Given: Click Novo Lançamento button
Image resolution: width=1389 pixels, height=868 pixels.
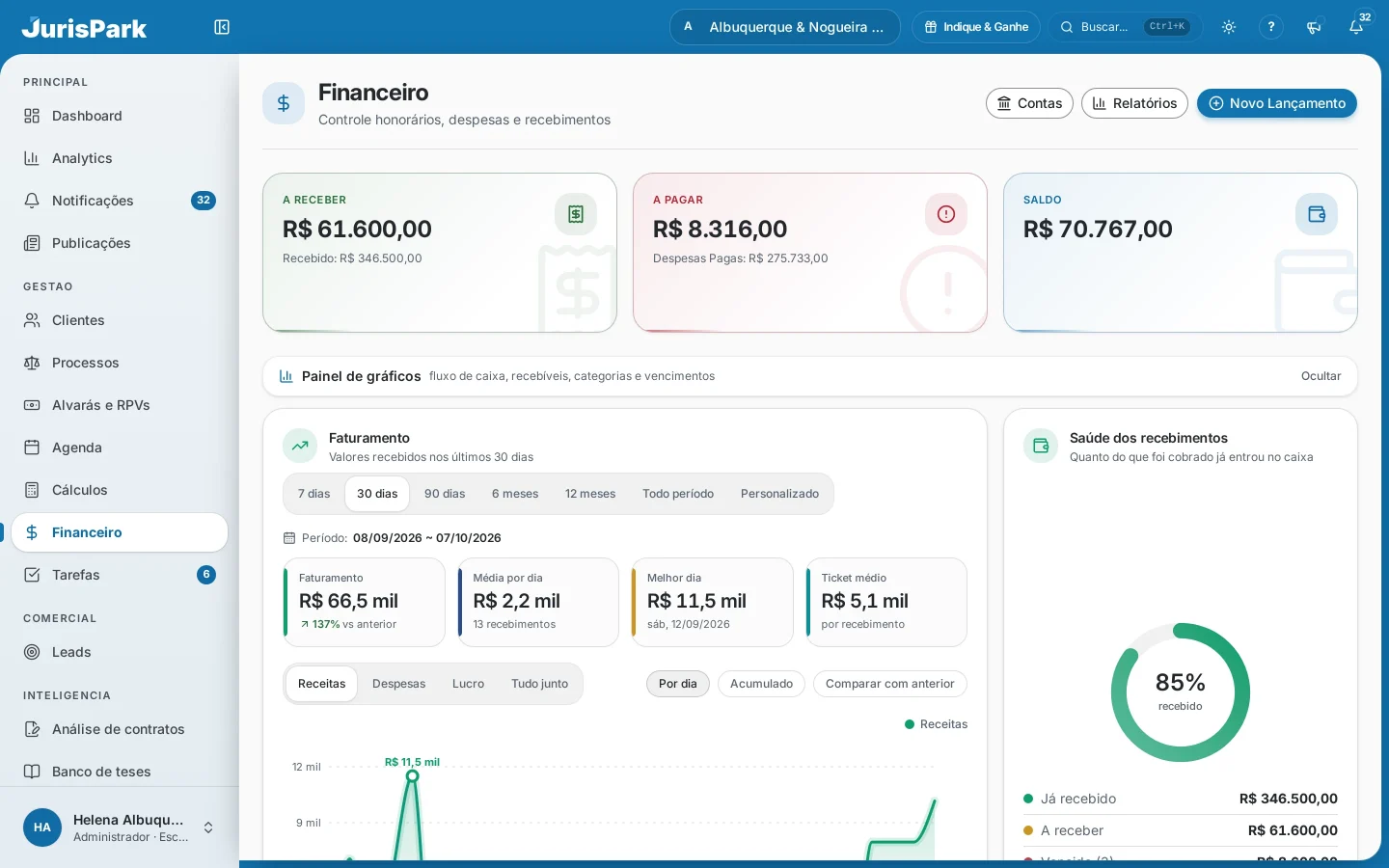Looking at the screenshot, I should pyautogui.click(x=1277, y=103).
